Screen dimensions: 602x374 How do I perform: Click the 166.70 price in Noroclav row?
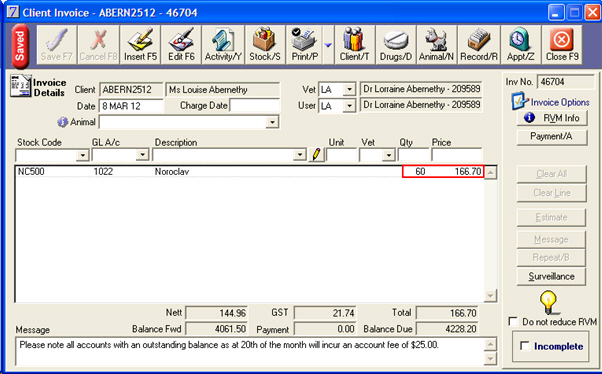click(x=468, y=171)
